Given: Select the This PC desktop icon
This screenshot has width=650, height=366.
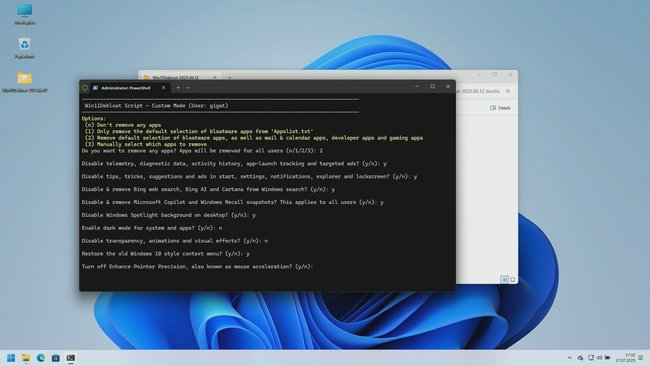Looking at the screenshot, I should (24, 14).
